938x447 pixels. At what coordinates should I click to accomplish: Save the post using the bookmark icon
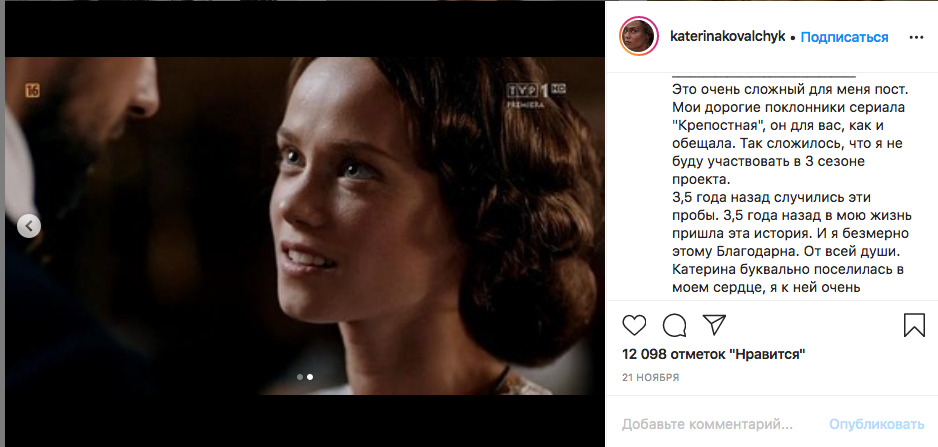[914, 325]
